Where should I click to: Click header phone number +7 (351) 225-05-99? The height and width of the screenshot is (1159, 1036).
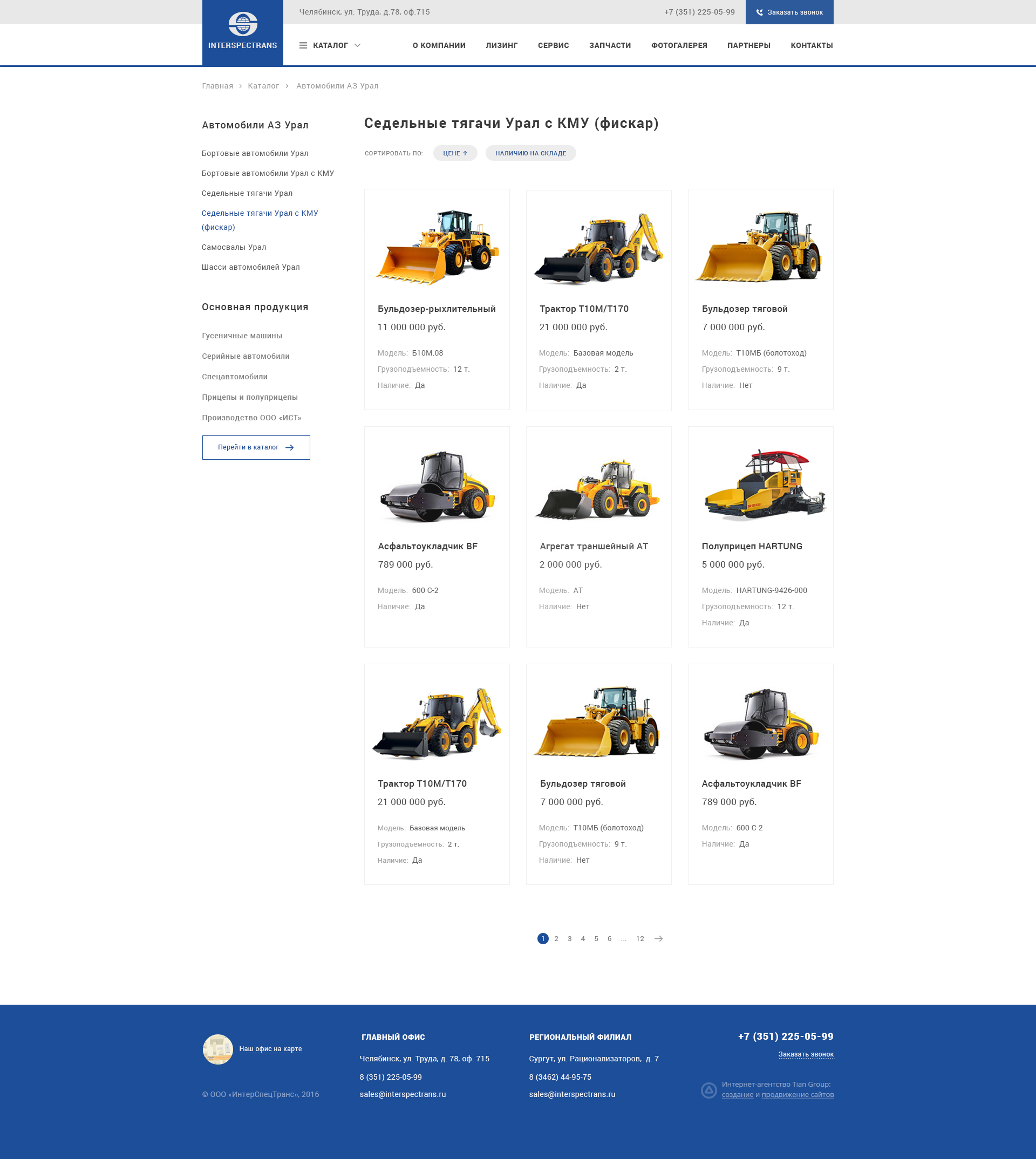699,12
